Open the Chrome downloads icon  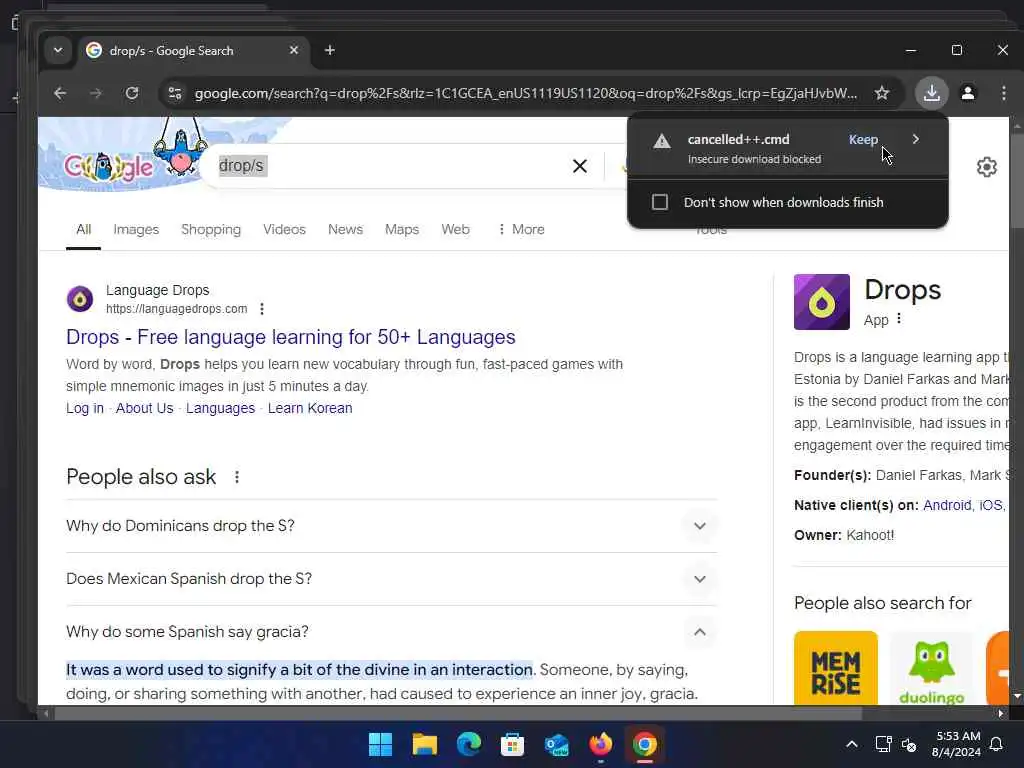coord(931,93)
